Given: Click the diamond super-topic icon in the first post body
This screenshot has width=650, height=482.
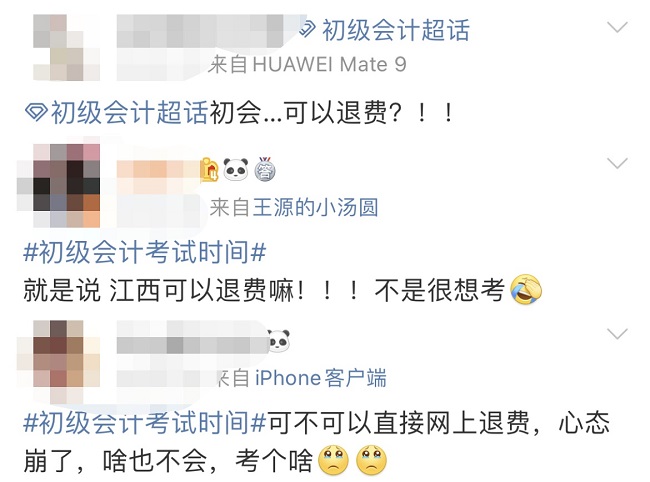Looking at the screenshot, I should tap(36, 113).
